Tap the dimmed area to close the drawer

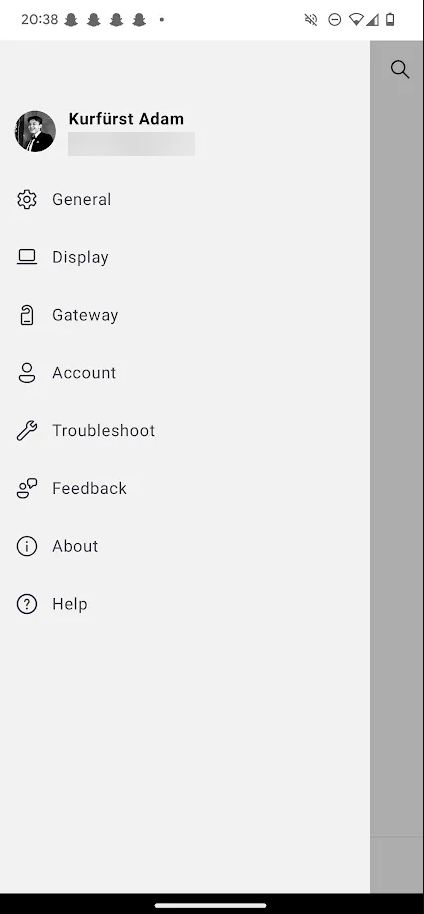pyautogui.click(x=397, y=466)
